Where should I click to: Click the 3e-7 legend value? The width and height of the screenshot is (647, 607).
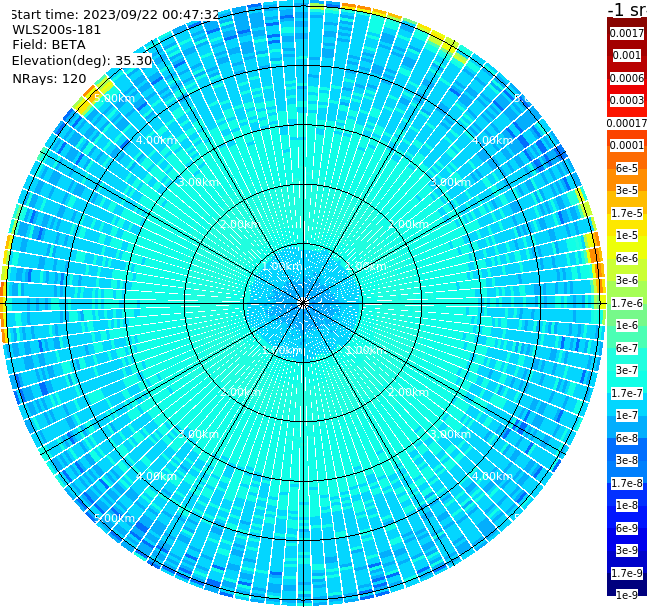(x=627, y=370)
